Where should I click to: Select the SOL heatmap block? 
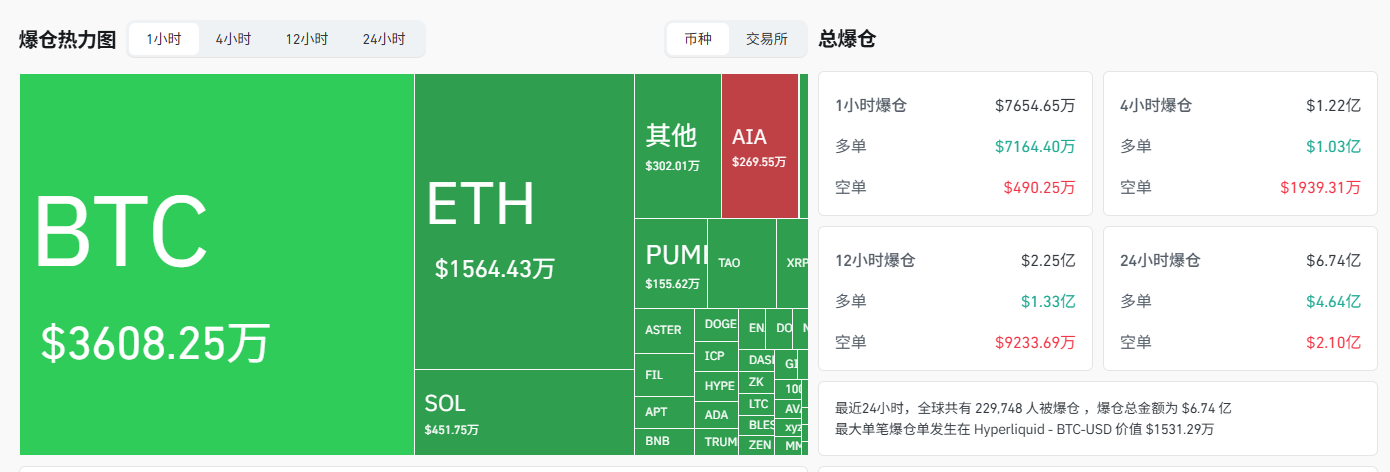coord(524,412)
